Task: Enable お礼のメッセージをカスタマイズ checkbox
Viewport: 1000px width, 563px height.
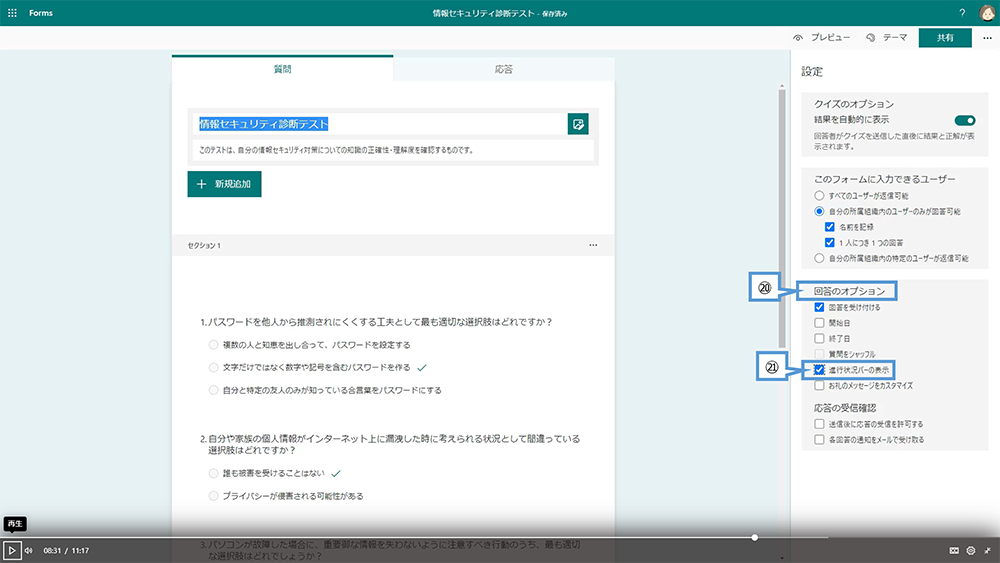Action: [x=819, y=386]
